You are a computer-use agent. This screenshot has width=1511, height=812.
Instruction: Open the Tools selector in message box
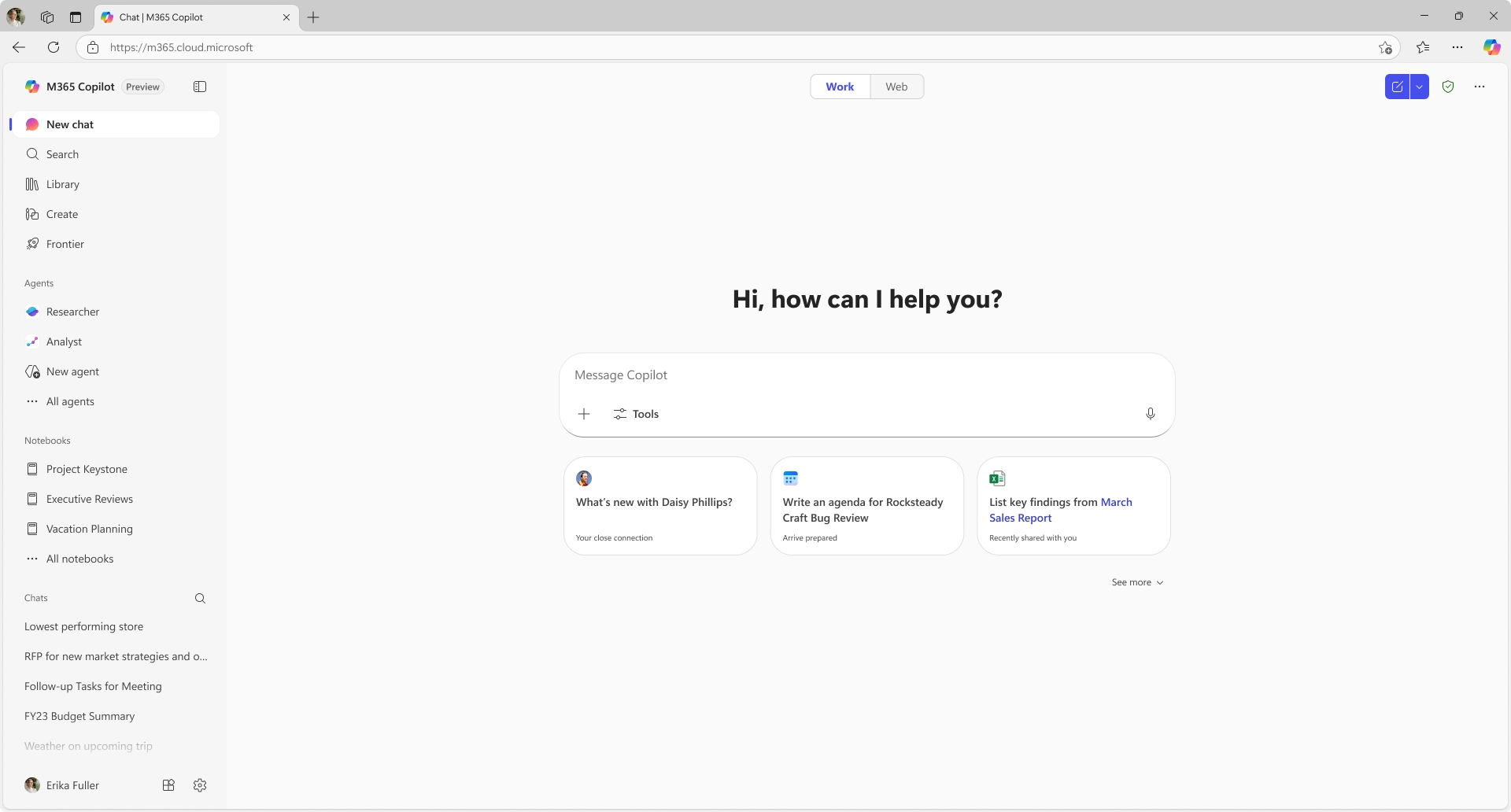pyautogui.click(x=636, y=413)
